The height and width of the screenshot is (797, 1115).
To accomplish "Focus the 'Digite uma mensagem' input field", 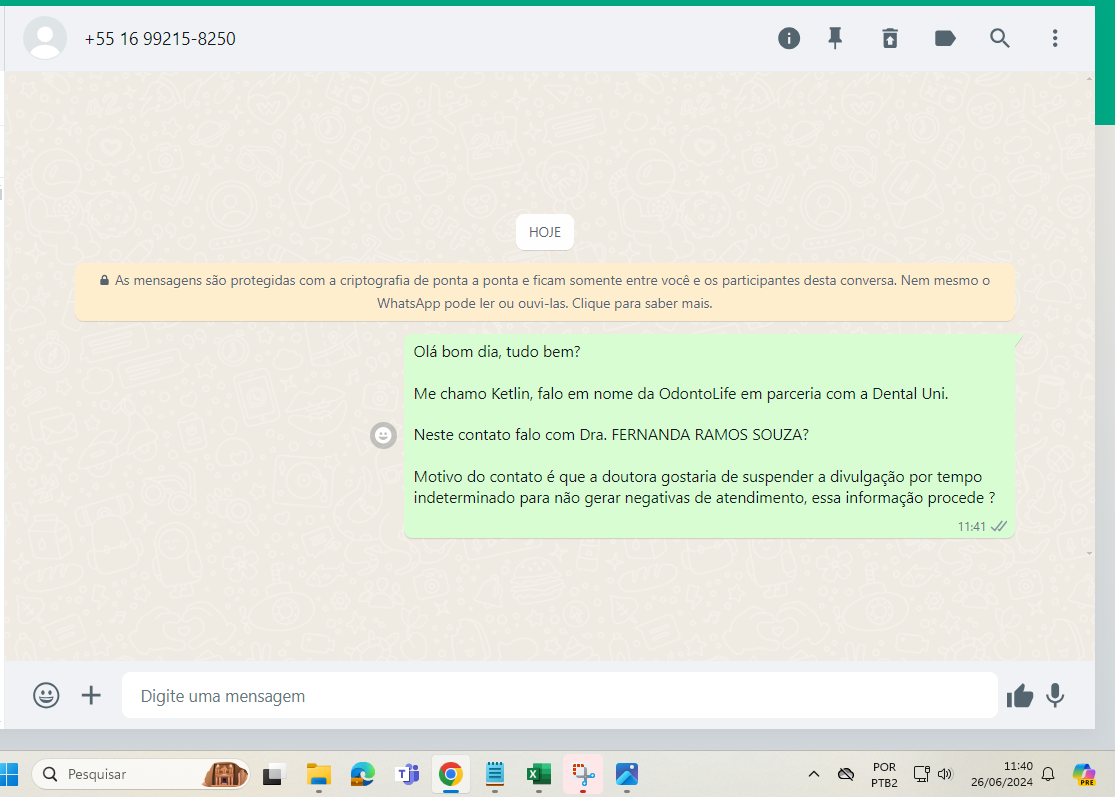I will click(x=560, y=695).
